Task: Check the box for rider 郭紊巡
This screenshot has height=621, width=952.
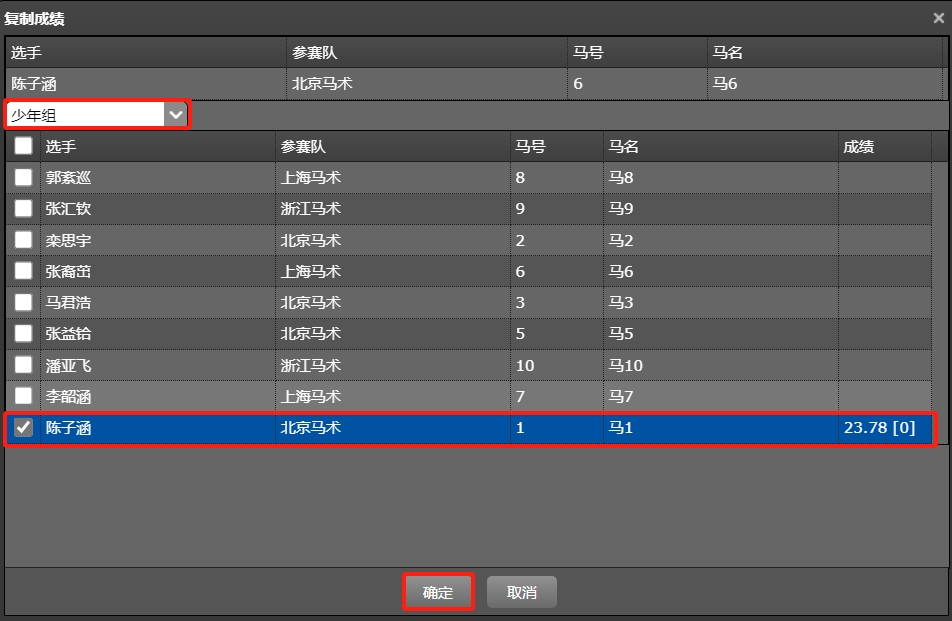Action: click(x=23, y=178)
